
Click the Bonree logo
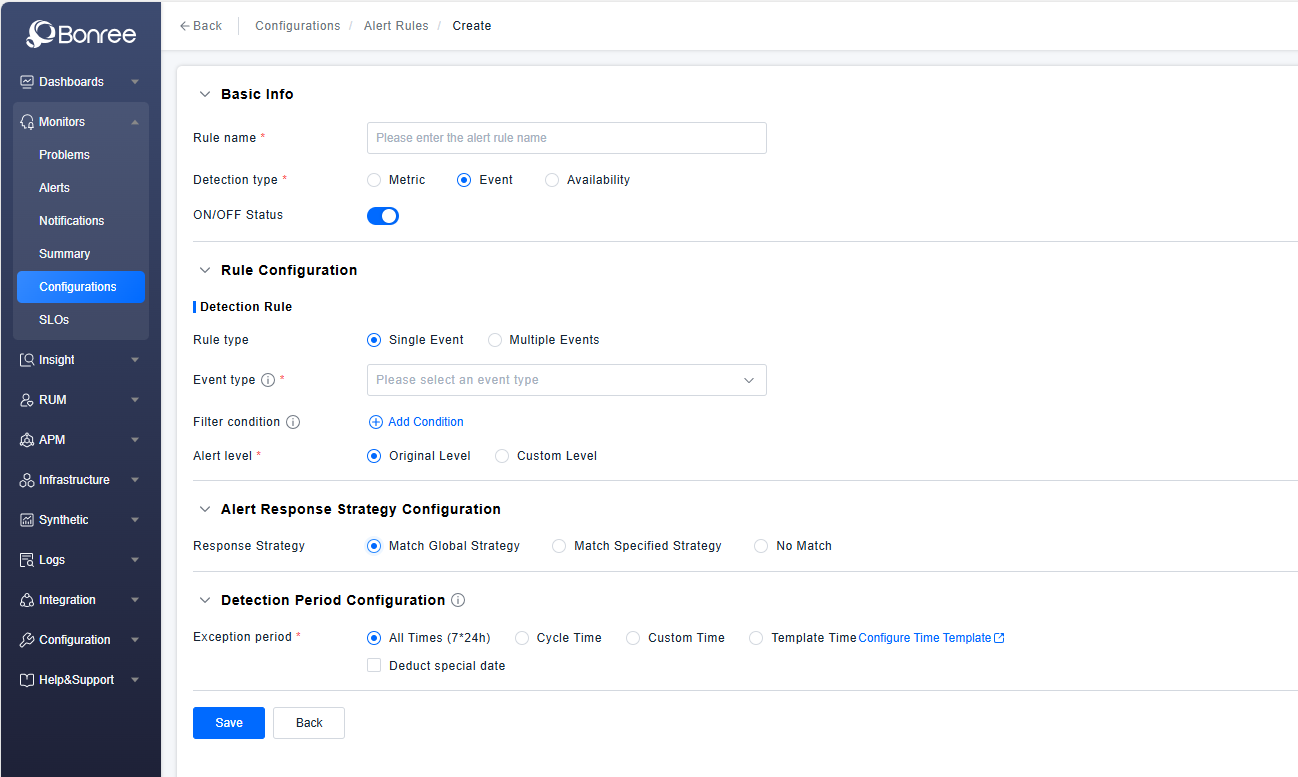(80, 34)
